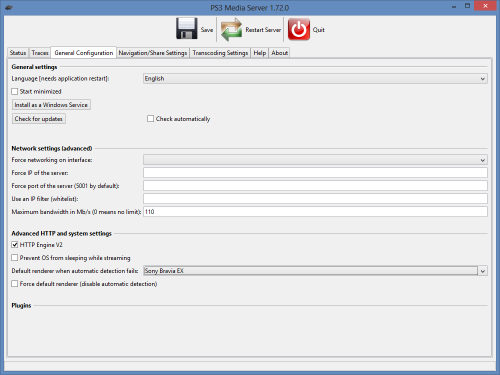Enable Prevent OS from sleeping while streaming
This screenshot has width=500, height=375.
(15, 258)
